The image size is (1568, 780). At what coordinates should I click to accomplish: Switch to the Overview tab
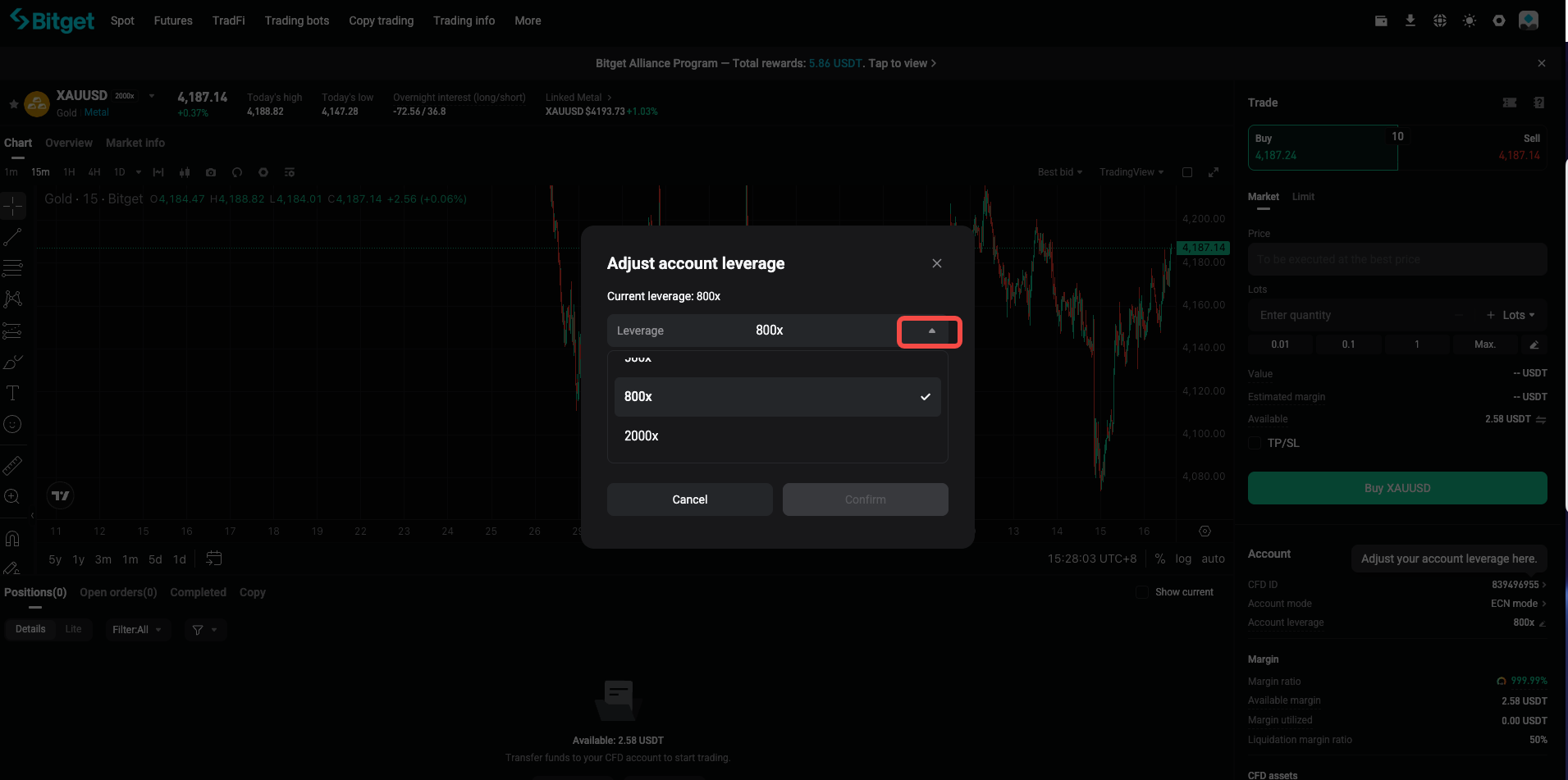click(x=69, y=143)
